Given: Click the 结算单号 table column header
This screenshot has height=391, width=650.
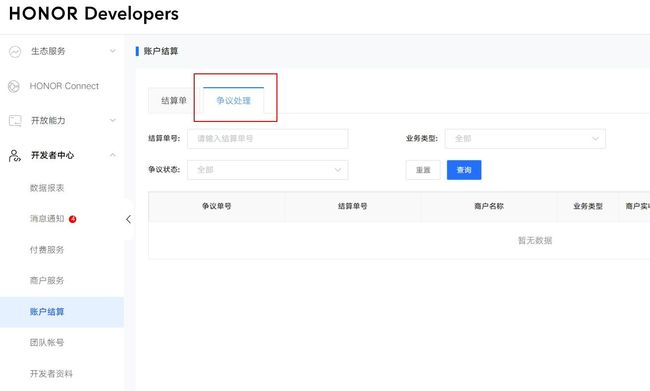Looking at the screenshot, I should click(352, 206).
